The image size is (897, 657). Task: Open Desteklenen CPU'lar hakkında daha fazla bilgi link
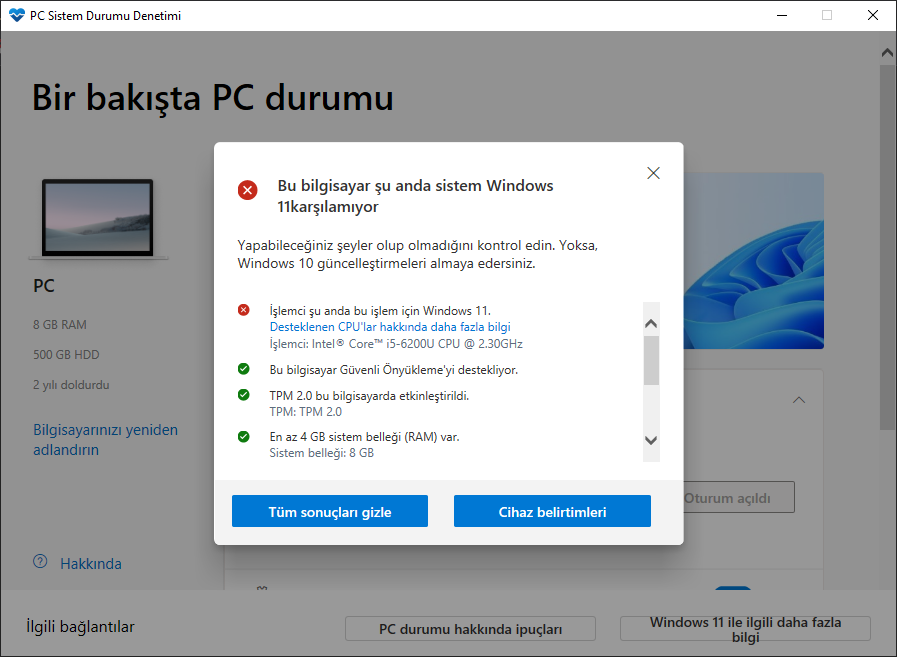[x=390, y=327]
